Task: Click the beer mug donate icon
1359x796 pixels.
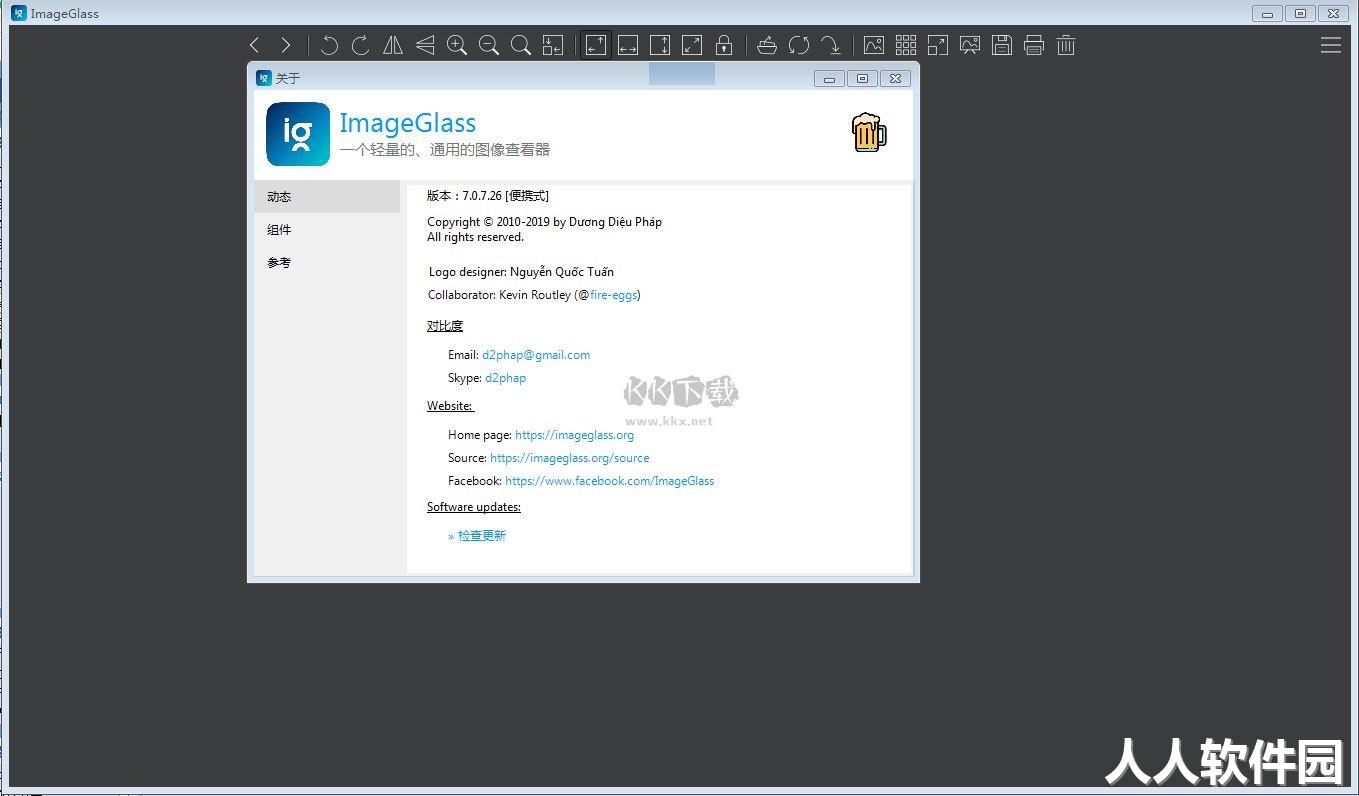Action: pyautogui.click(x=869, y=133)
